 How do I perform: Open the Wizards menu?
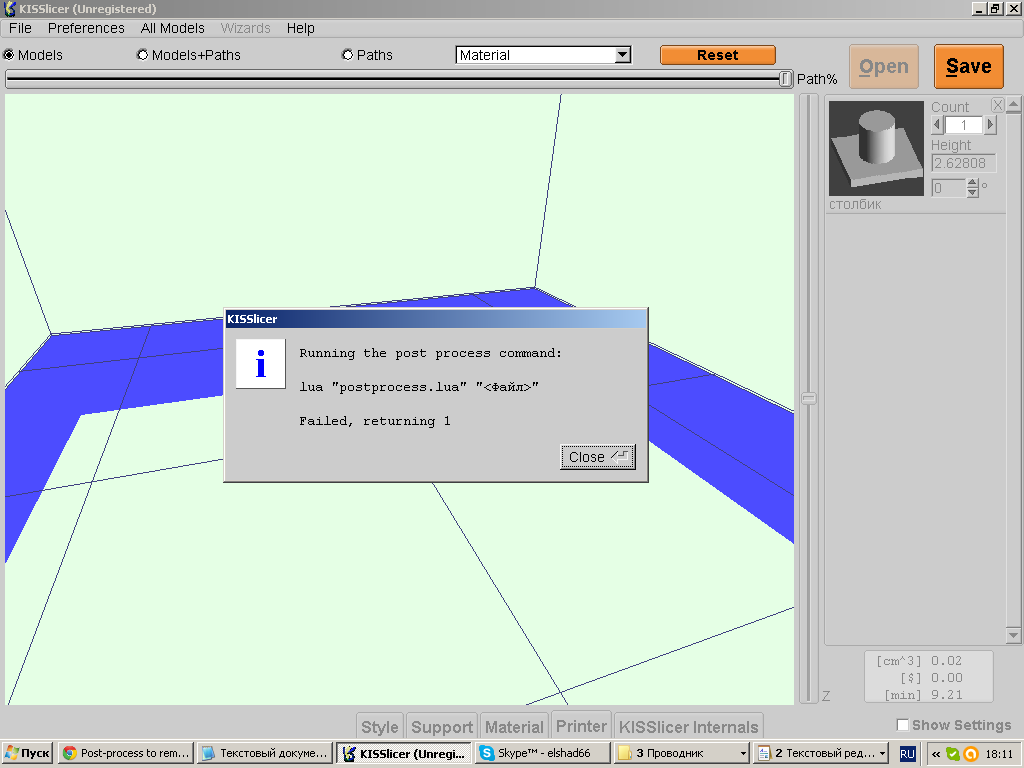pos(246,28)
